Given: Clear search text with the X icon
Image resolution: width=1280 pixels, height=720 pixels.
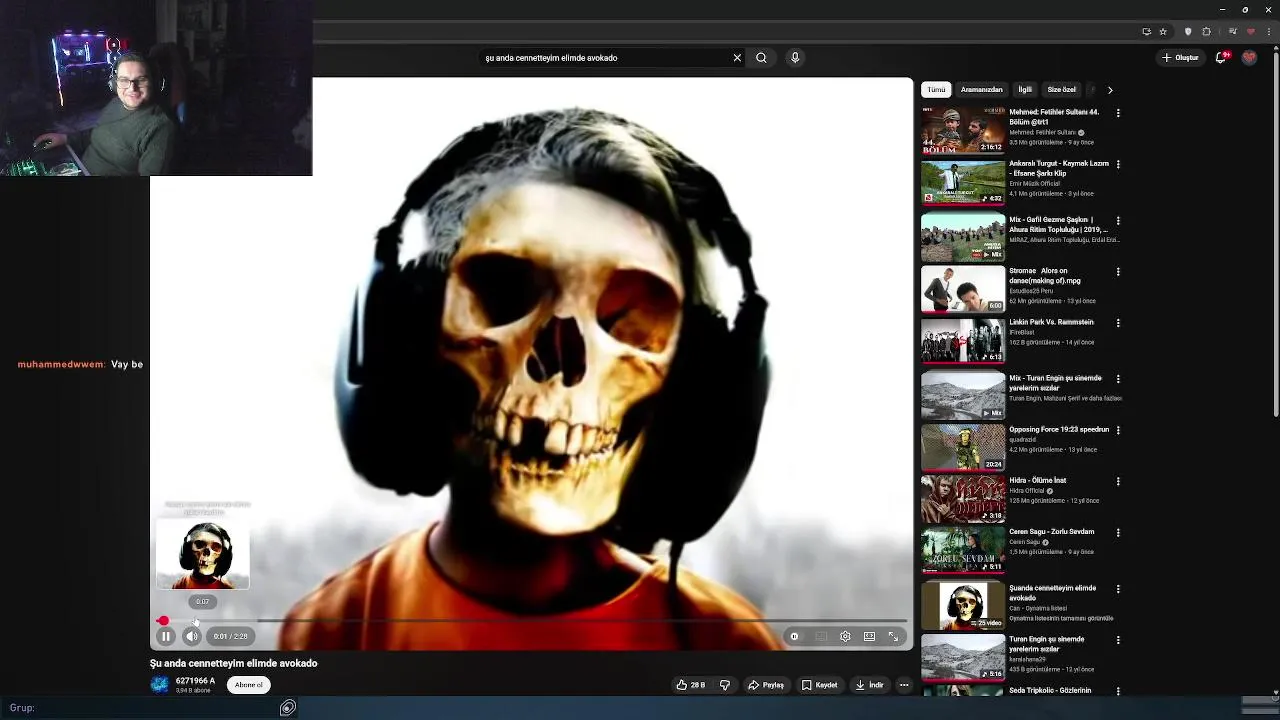Looking at the screenshot, I should tap(737, 58).
